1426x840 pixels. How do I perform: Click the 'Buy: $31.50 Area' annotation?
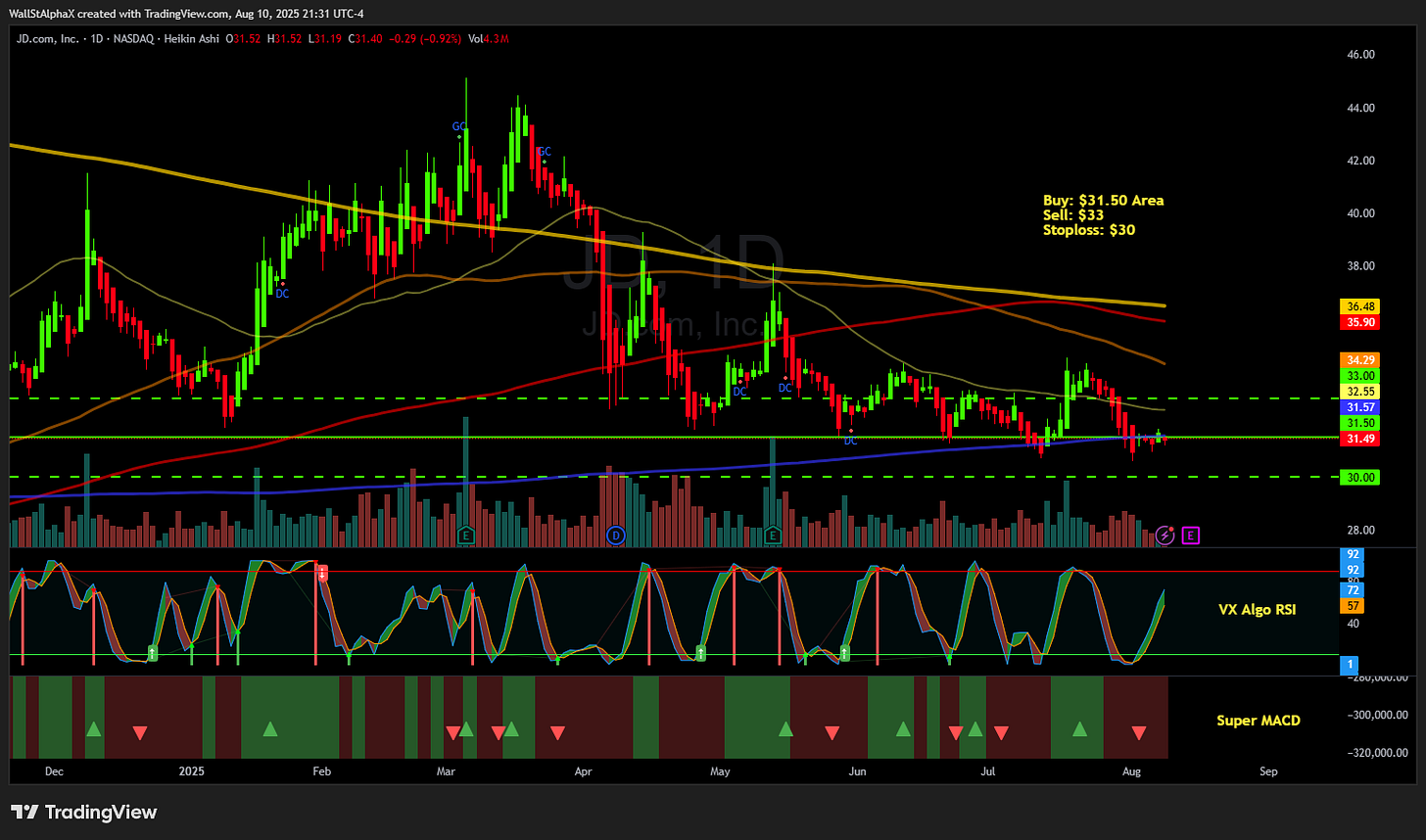pyautogui.click(x=1104, y=200)
